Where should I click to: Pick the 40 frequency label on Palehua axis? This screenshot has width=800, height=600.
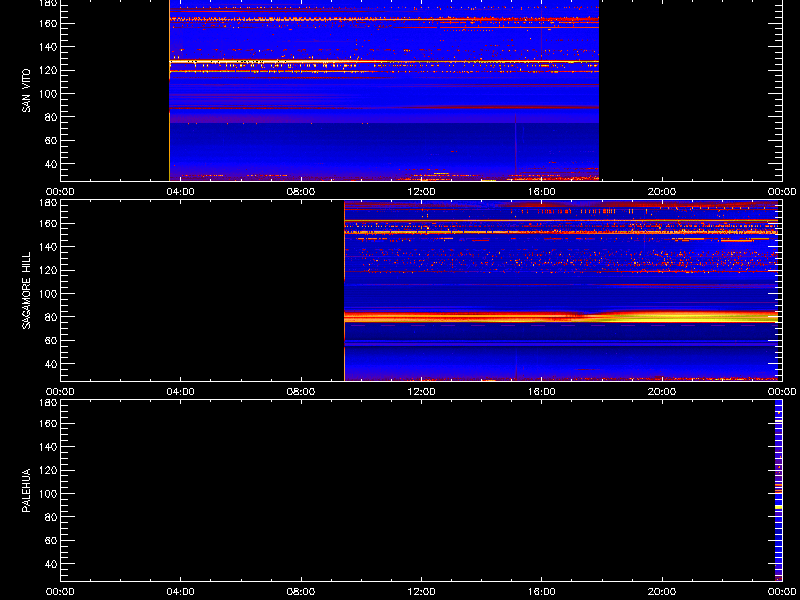51,564
